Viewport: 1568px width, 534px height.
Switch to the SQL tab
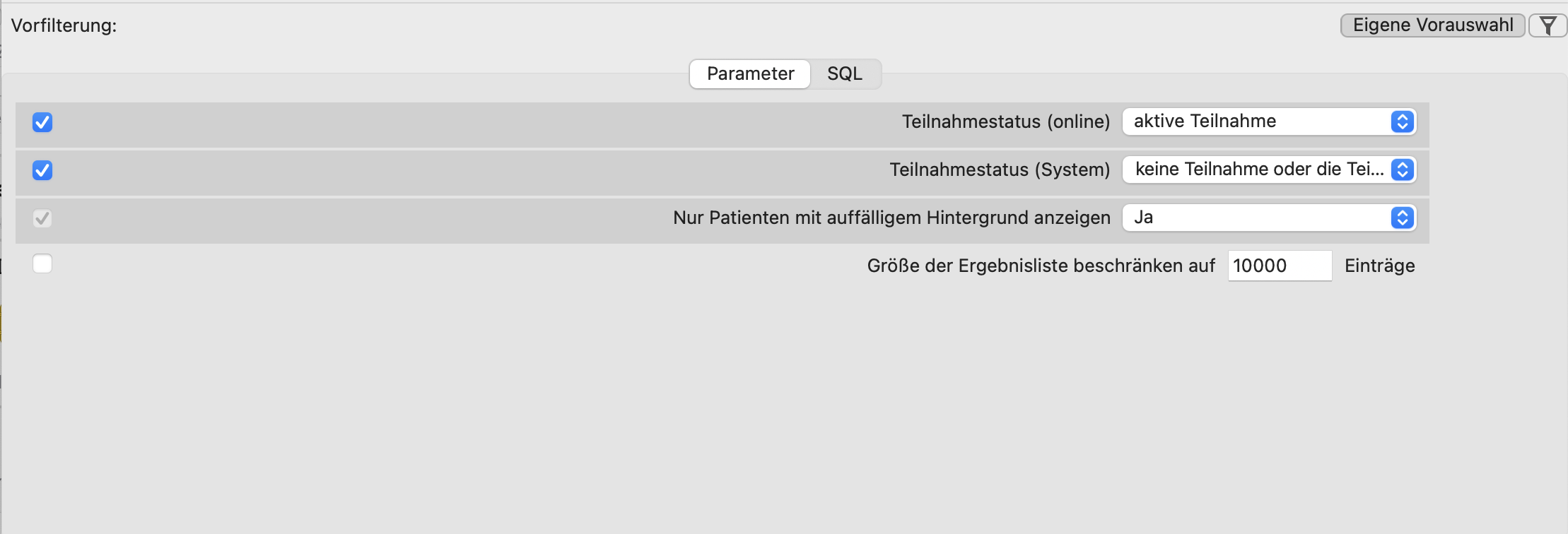point(845,73)
